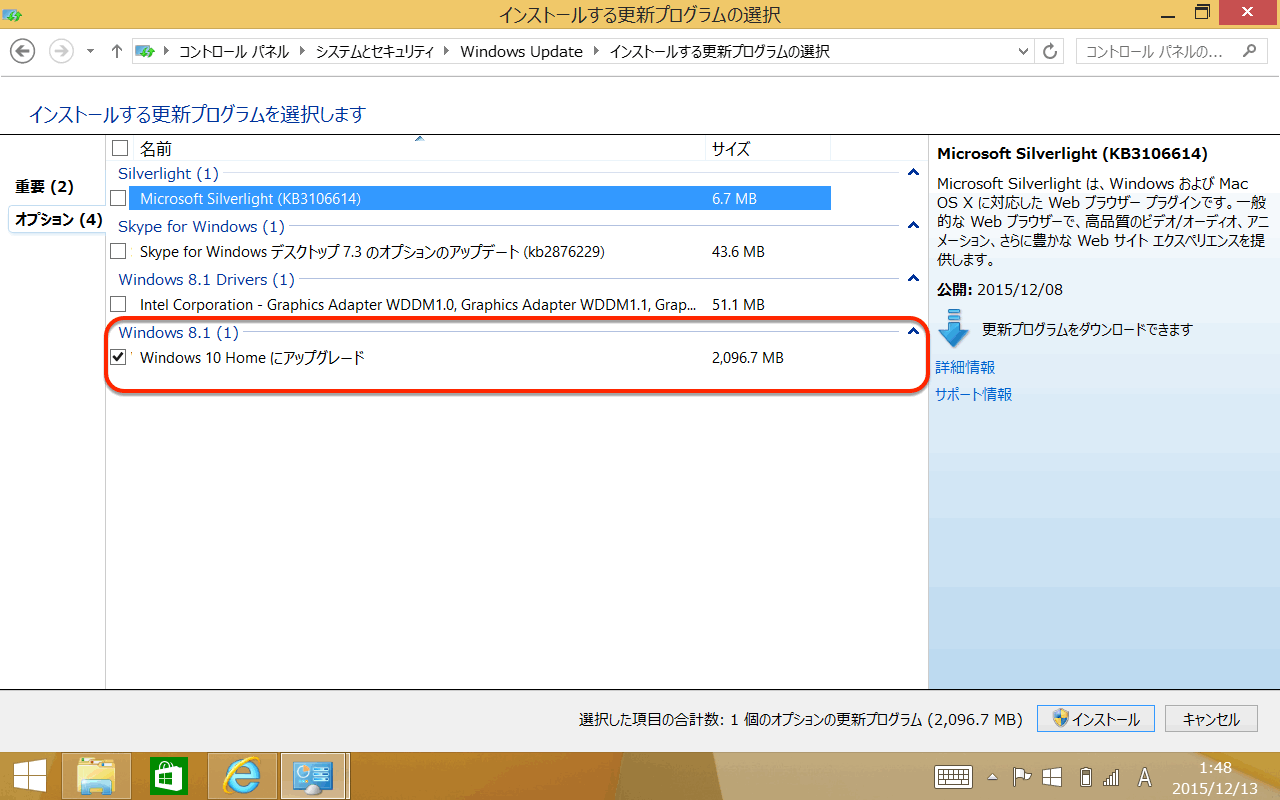Enable the Intel Graphics Adapter driver checkbox
The height and width of the screenshot is (800, 1280).
pos(119,304)
